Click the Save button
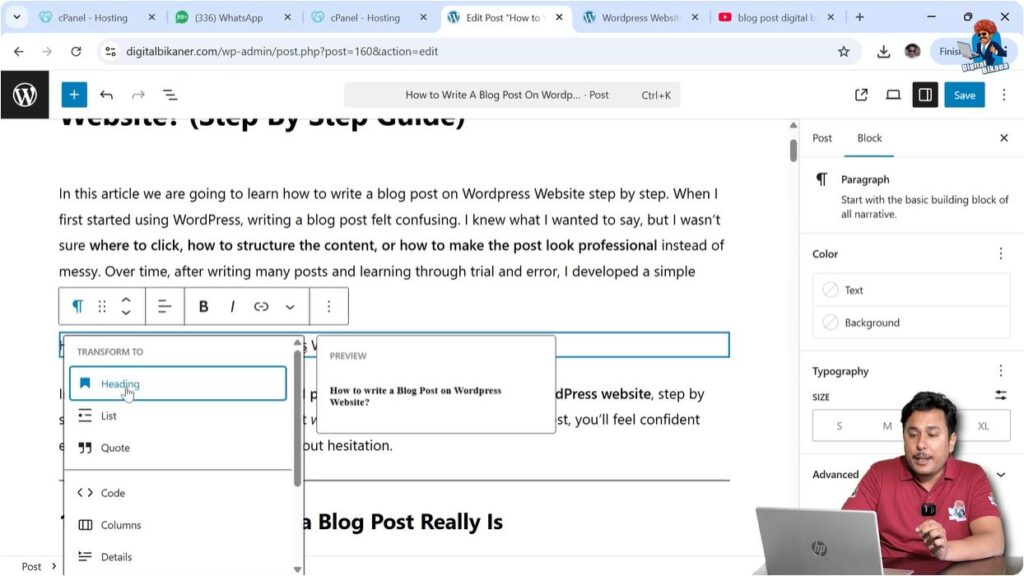Screen dimensions: 1024x576 coord(963,94)
